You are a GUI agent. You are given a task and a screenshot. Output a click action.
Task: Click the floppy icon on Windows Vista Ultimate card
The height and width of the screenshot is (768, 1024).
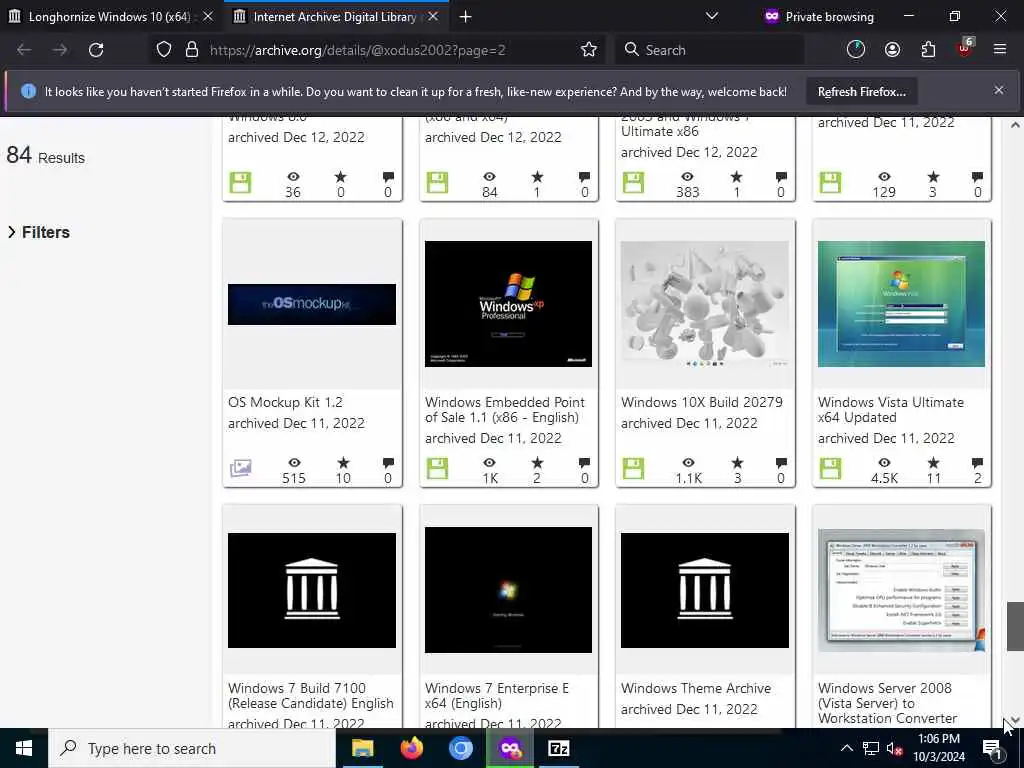click(x=830, y=468)
